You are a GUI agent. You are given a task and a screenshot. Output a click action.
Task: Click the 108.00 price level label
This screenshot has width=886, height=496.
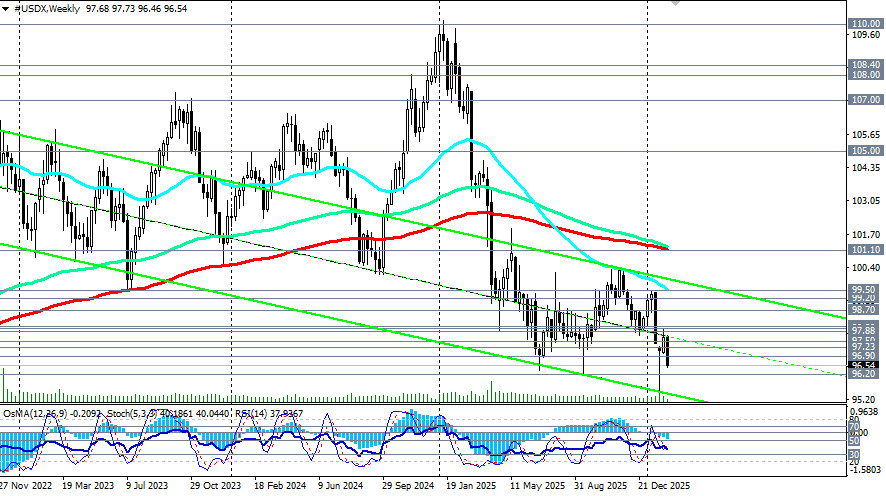[866, 75]
